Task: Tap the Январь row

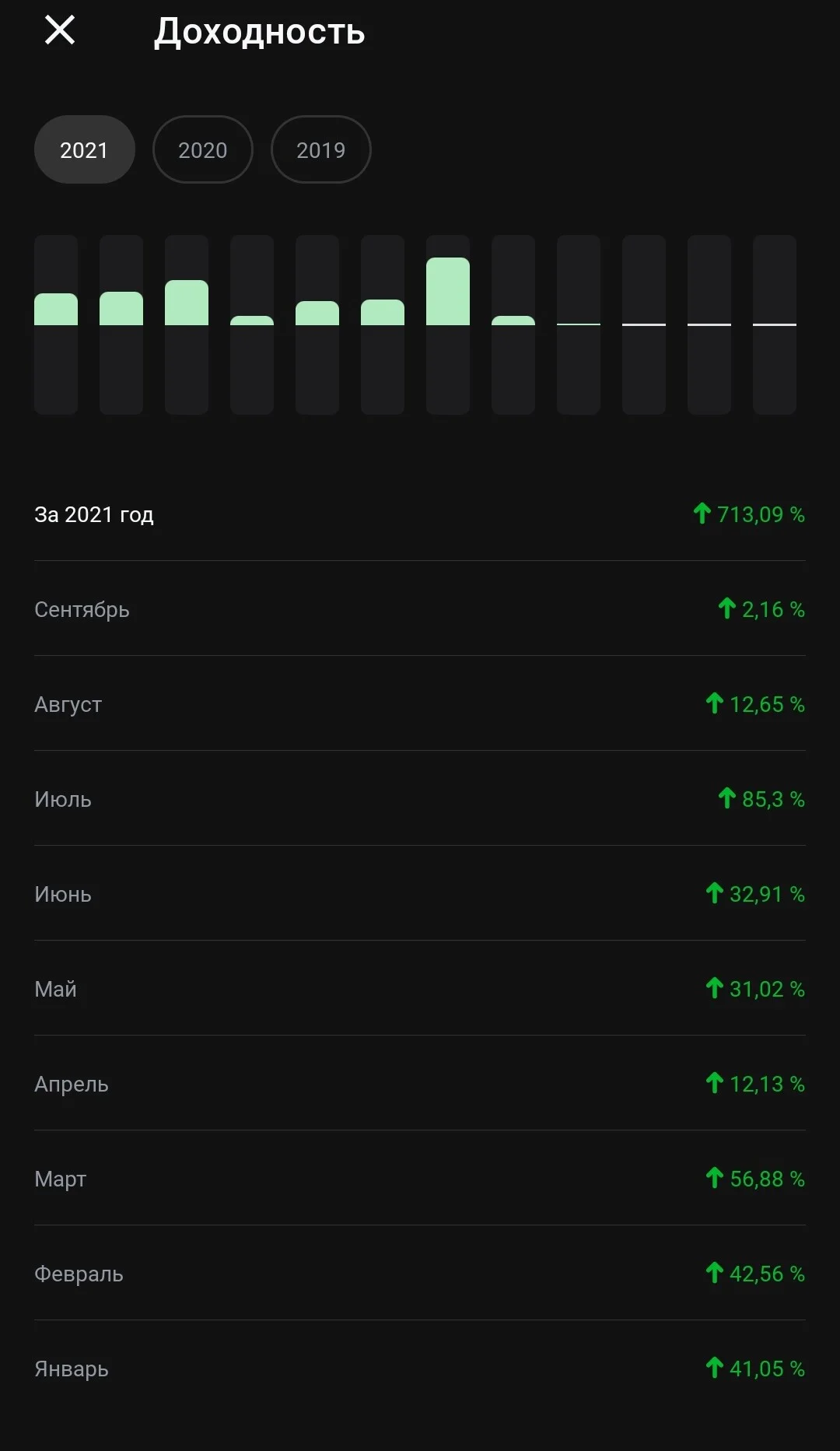Action: click(x=420, y=1369)
